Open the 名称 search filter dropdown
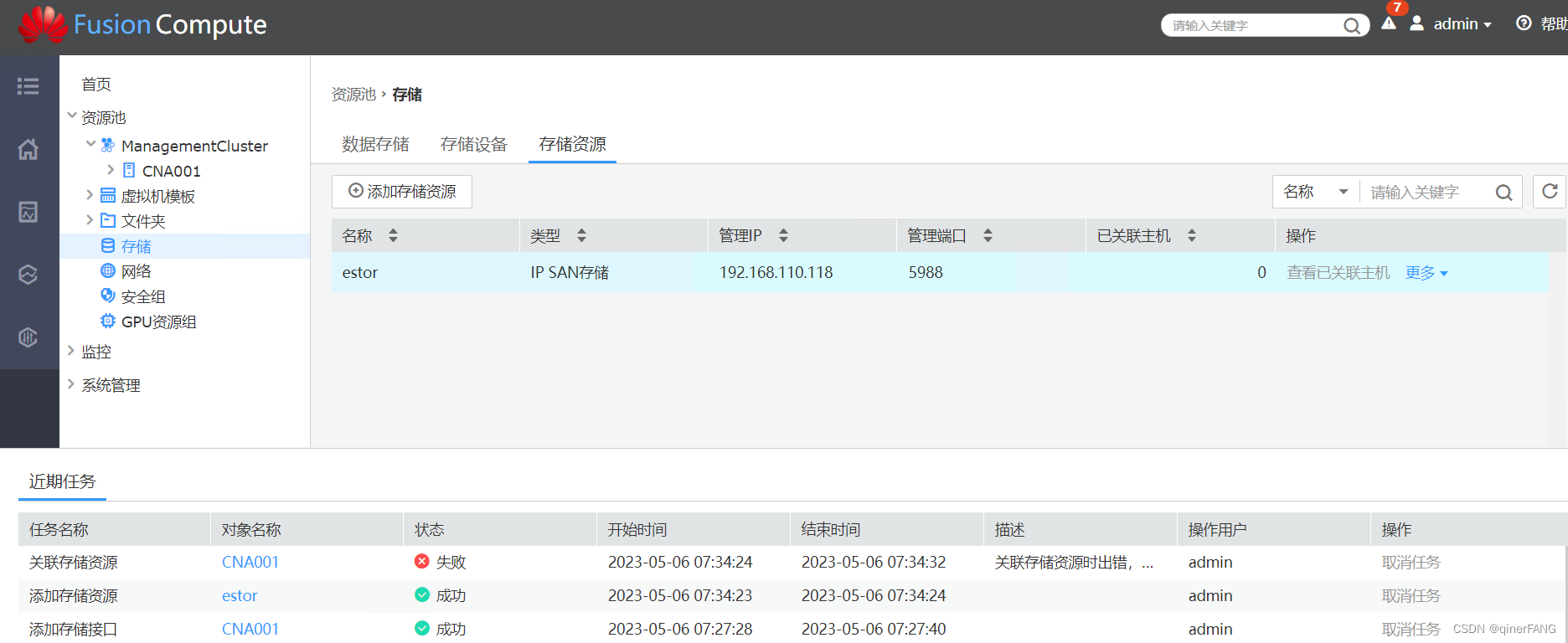Viewport: 1568px width, 643px height. pos(1316,192)
